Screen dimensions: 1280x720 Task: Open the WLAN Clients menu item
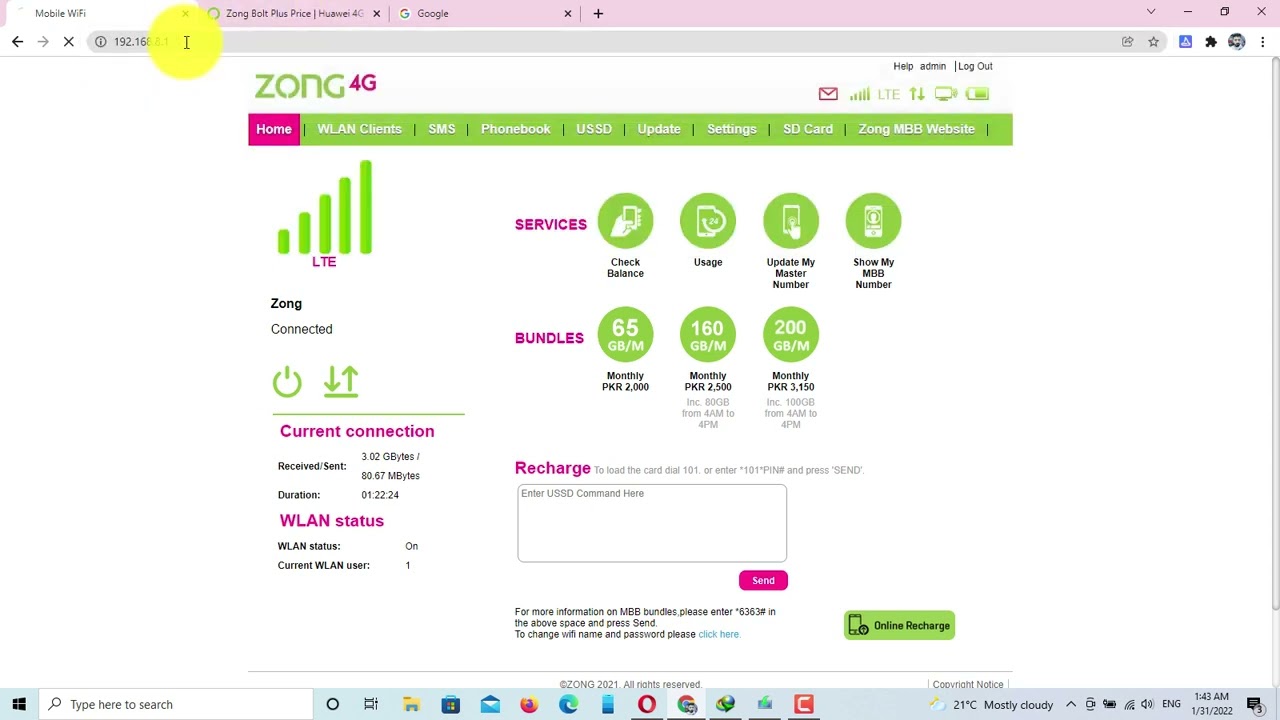pos(359,129)
